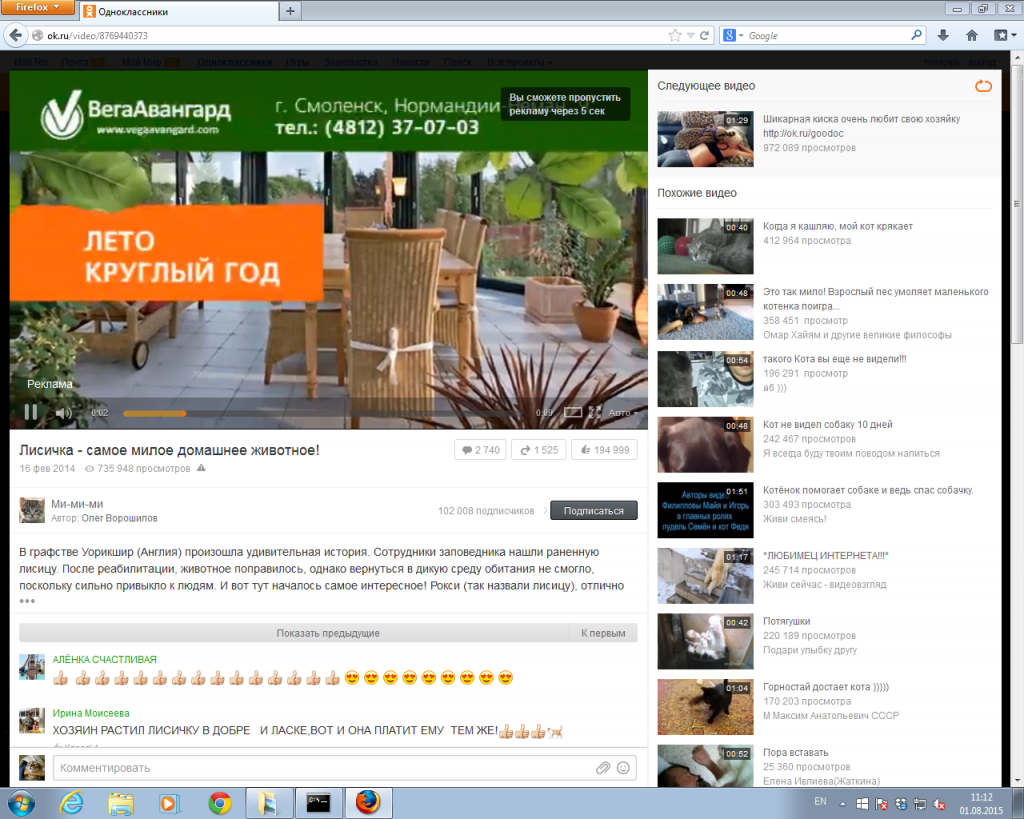Screen dimensions: 1024x819
Task: Expand the full description via ellipsis
Action: 27,601
